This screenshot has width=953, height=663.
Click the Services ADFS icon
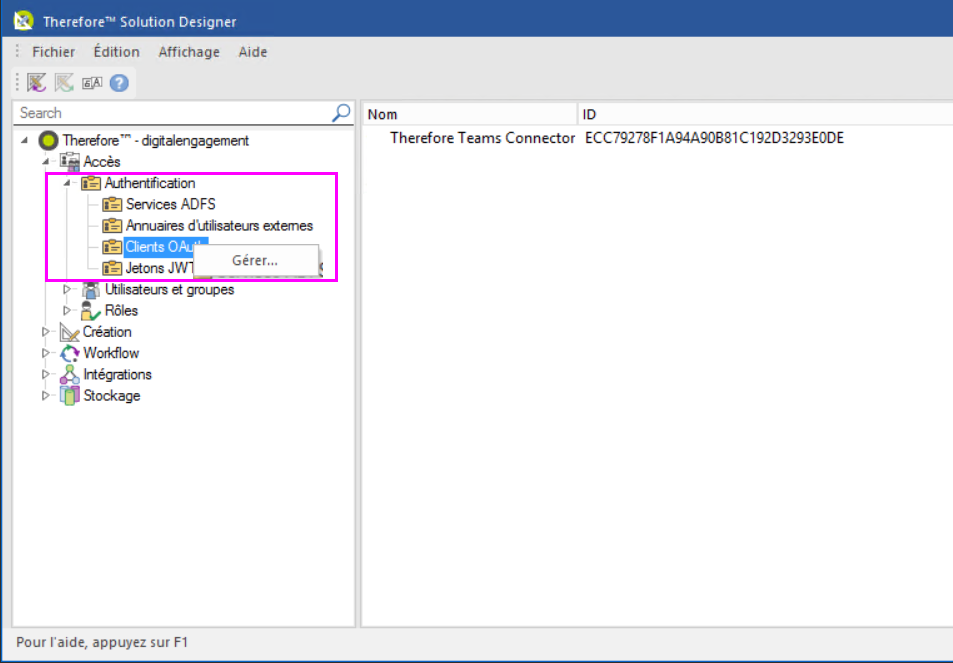tap(112, 204)
